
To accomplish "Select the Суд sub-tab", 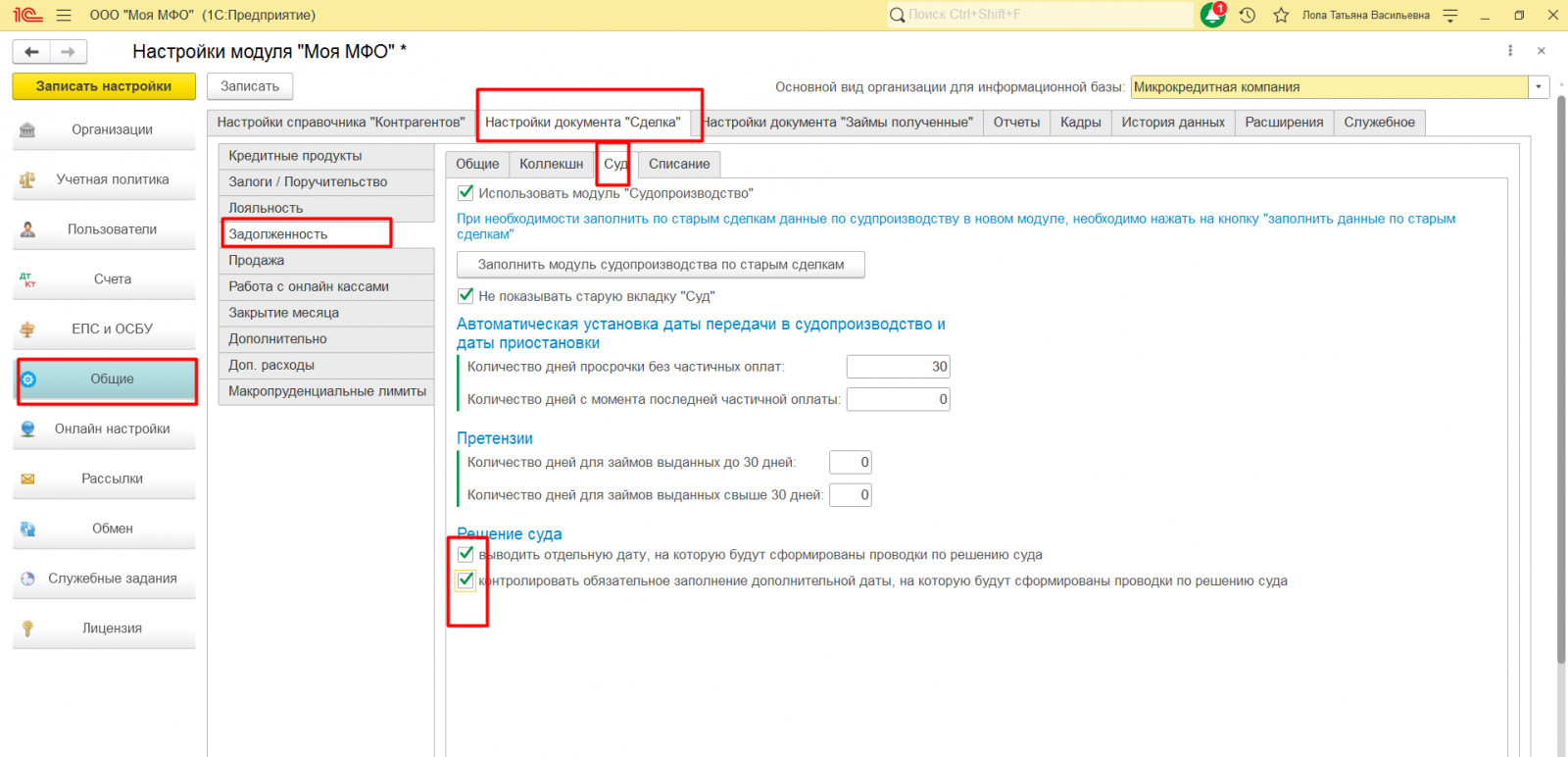I will point(615,164).
